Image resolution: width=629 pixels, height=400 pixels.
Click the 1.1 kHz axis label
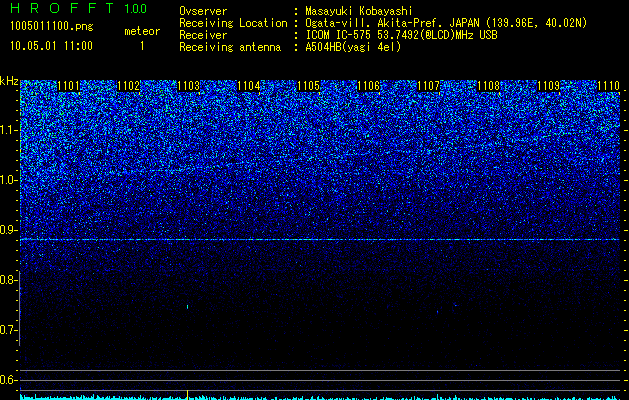click(x=8, y=130)
